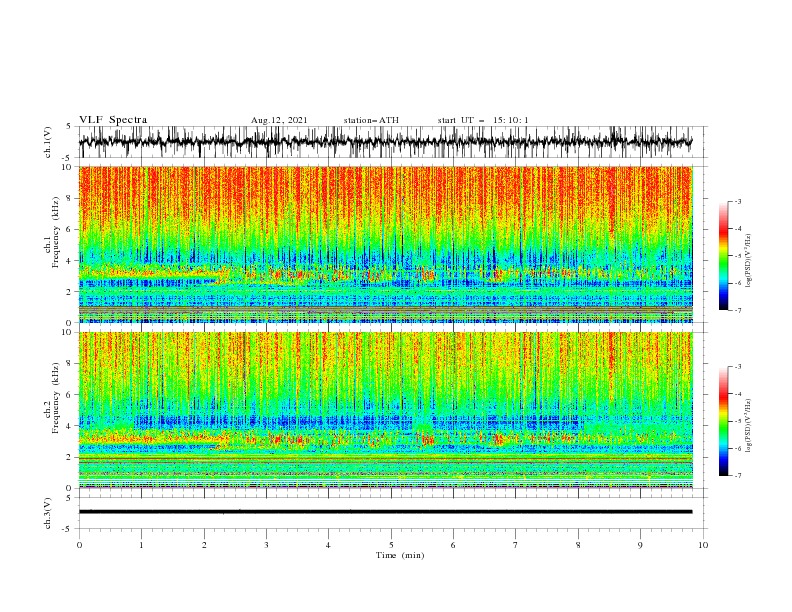
Task: Click the "station=ATH" label
Action: [371, 120]
